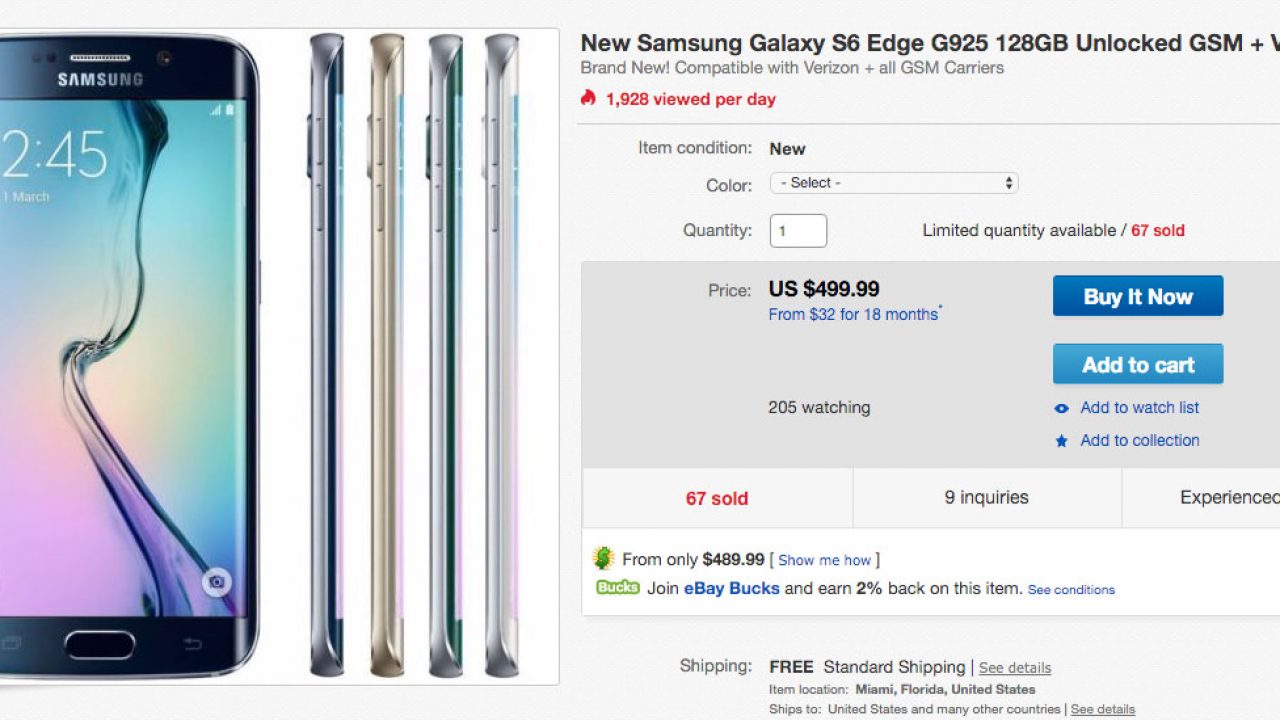Image resolution: width=1280 pixels, height=720 pixels.
Task: Click the money bag icon near From only
Action: [603, 558]
